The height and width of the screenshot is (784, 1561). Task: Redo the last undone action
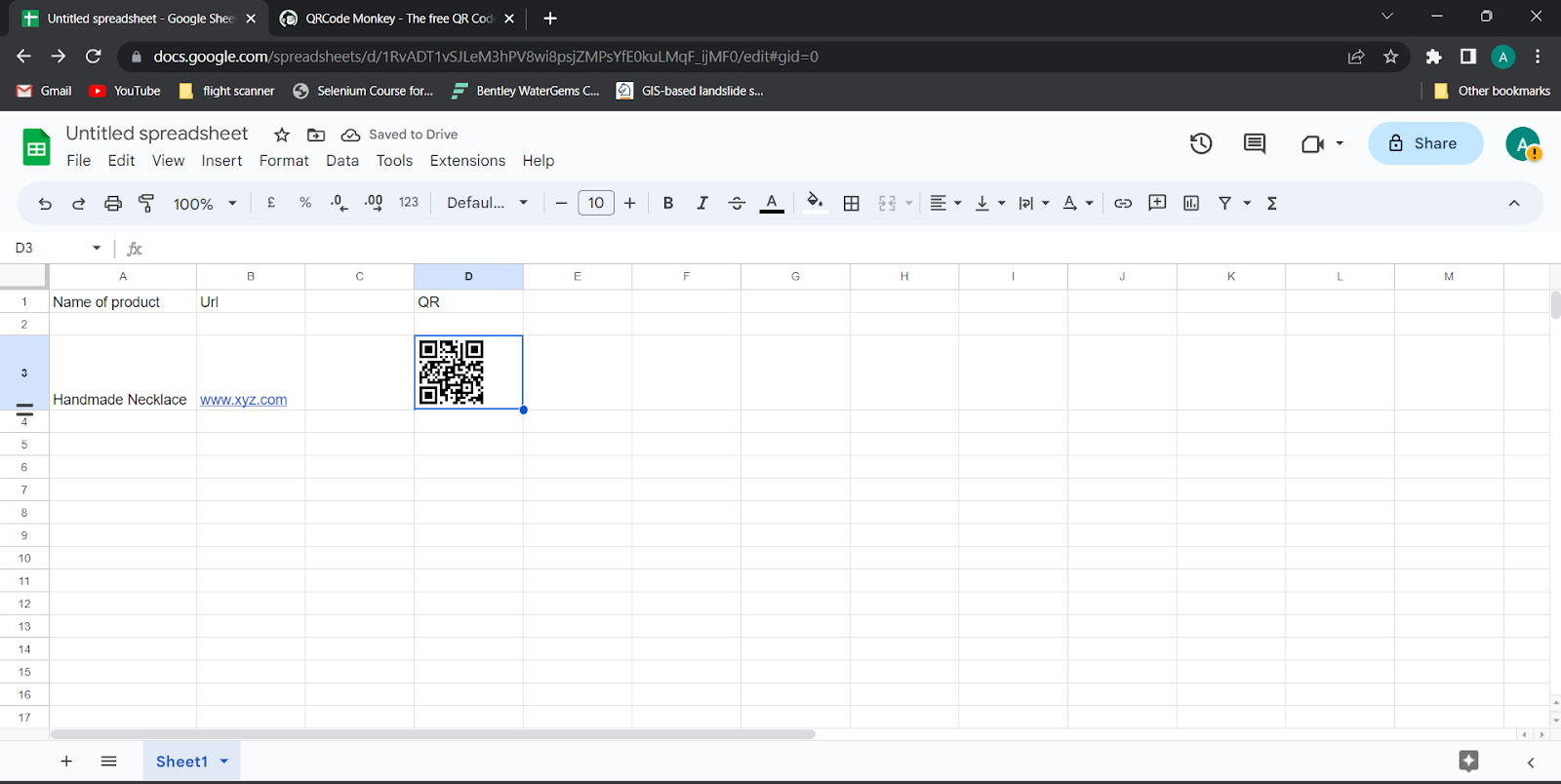click(x=79, y=203)
